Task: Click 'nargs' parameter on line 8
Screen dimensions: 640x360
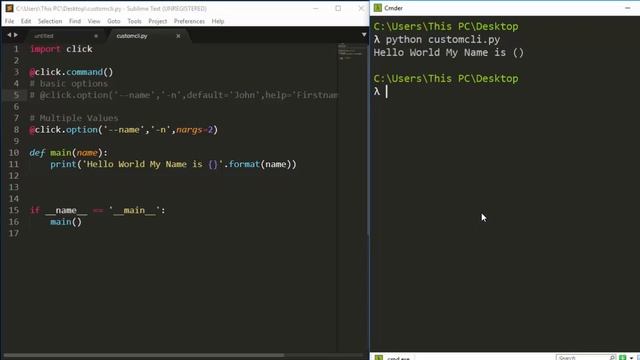Action: 189,130
